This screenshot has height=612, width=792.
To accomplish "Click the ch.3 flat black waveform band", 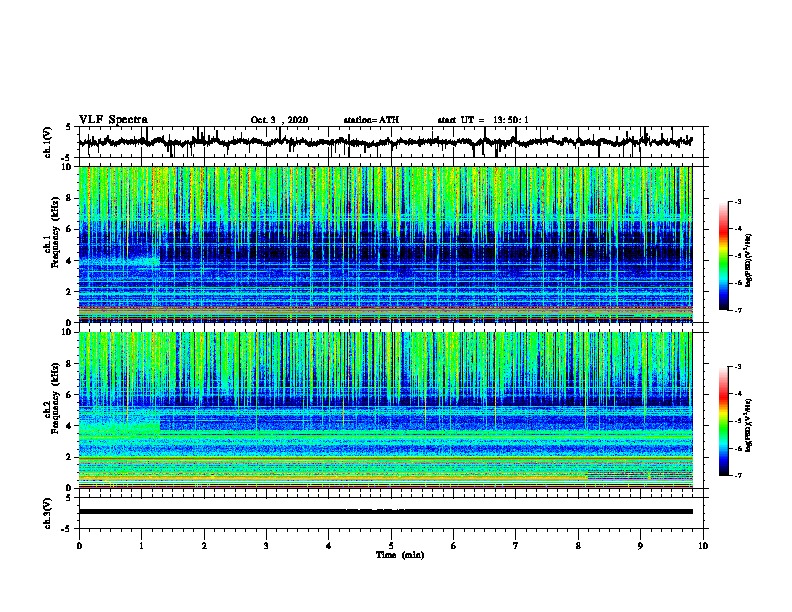I will (385, 512).
